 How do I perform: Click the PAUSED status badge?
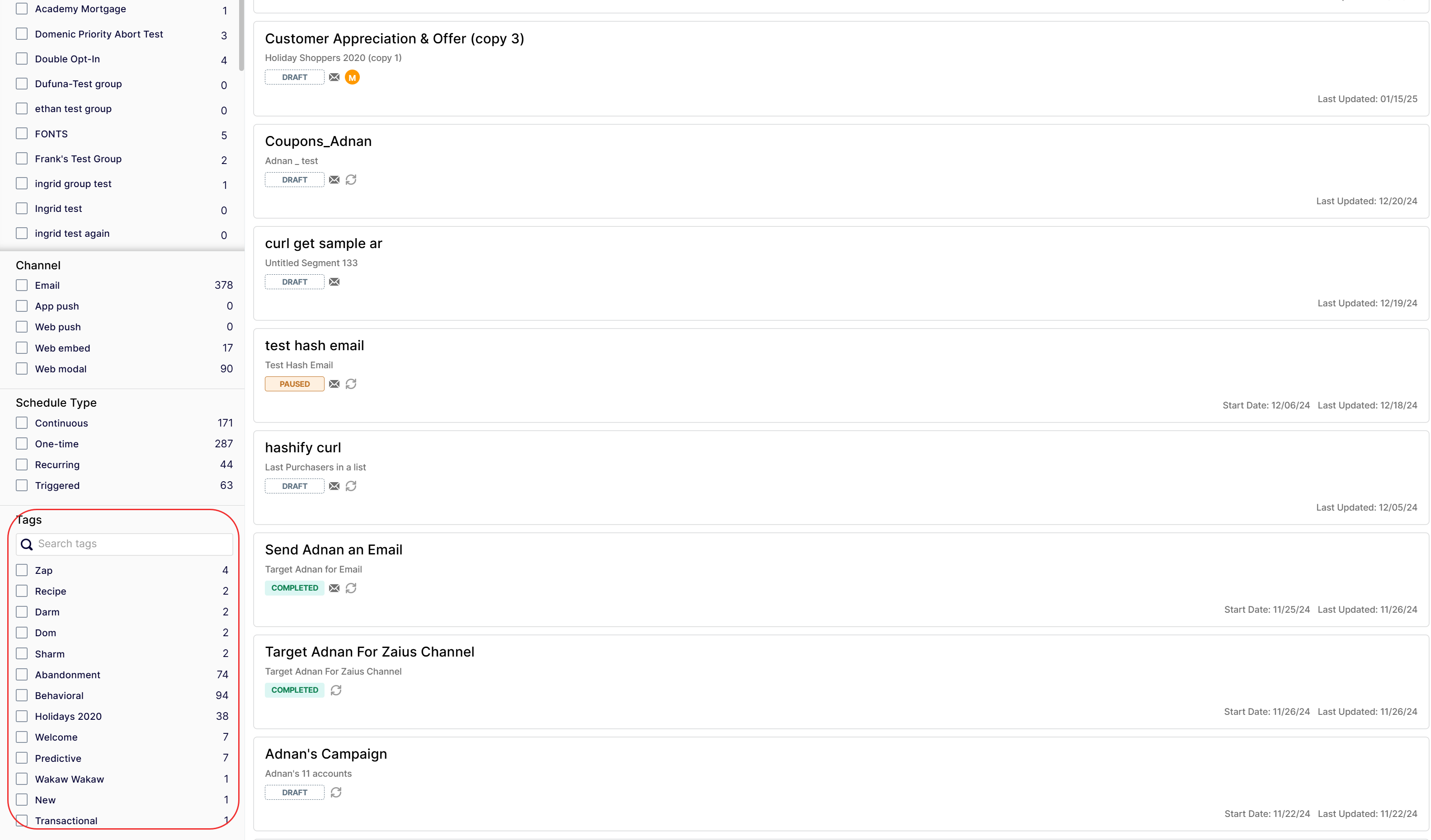point(294,384)
